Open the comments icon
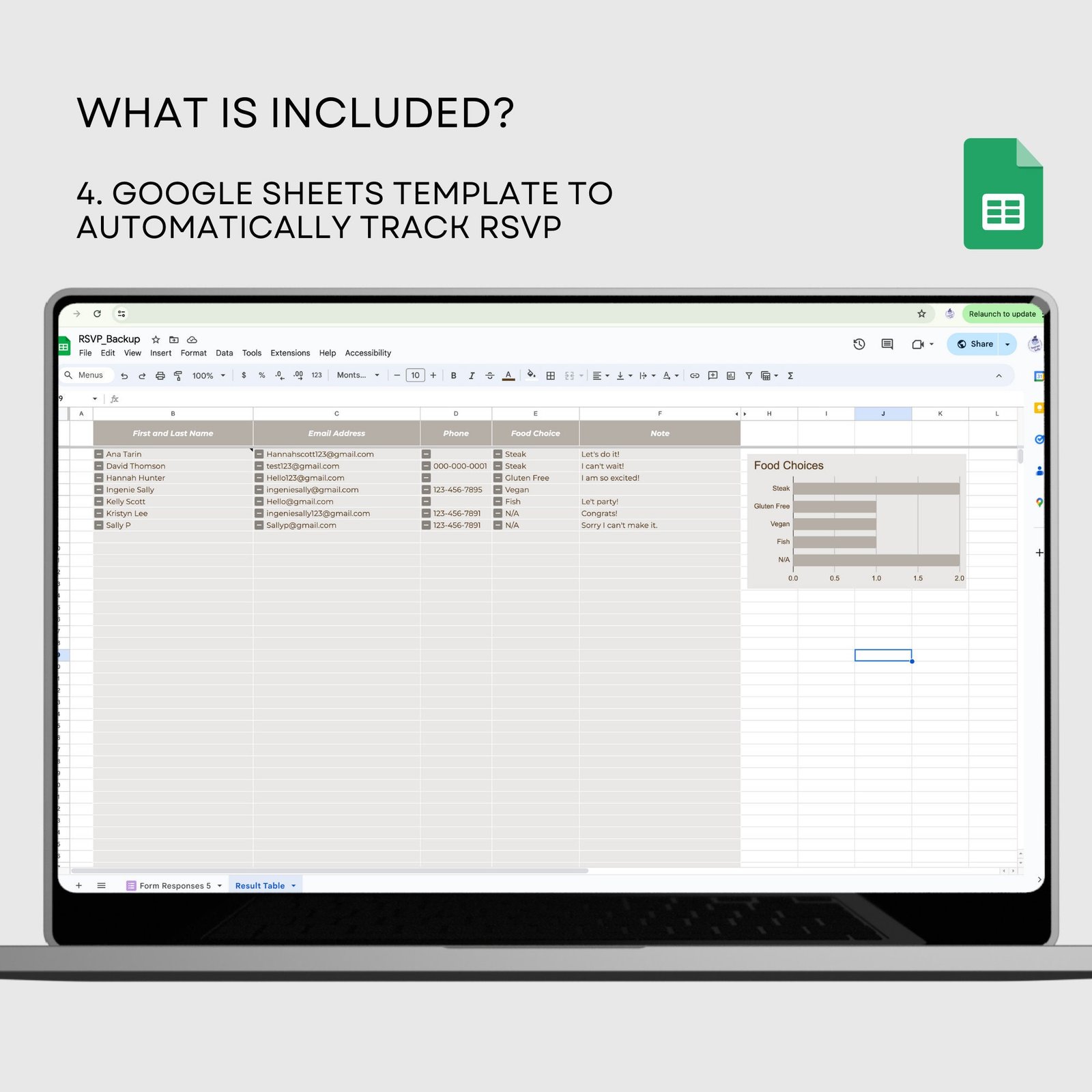 (887, 344)
